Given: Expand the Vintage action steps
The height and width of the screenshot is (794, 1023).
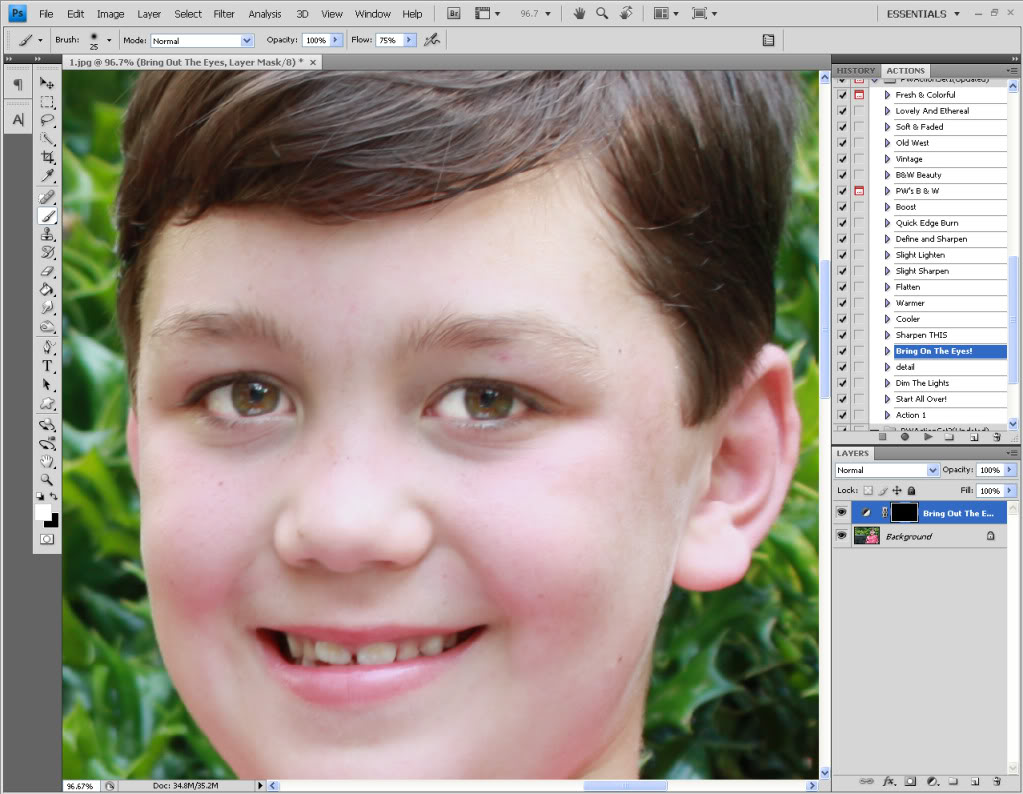Looking at the screenshot, I should click(x=887, y=159).
